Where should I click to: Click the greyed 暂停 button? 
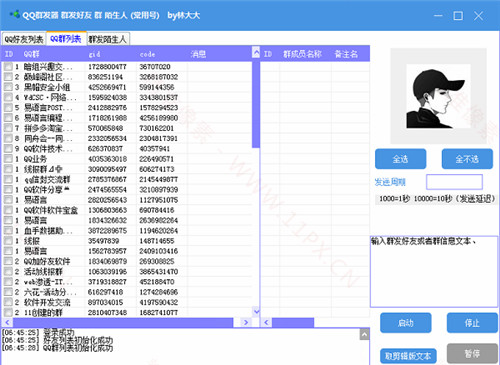(472, 353)
